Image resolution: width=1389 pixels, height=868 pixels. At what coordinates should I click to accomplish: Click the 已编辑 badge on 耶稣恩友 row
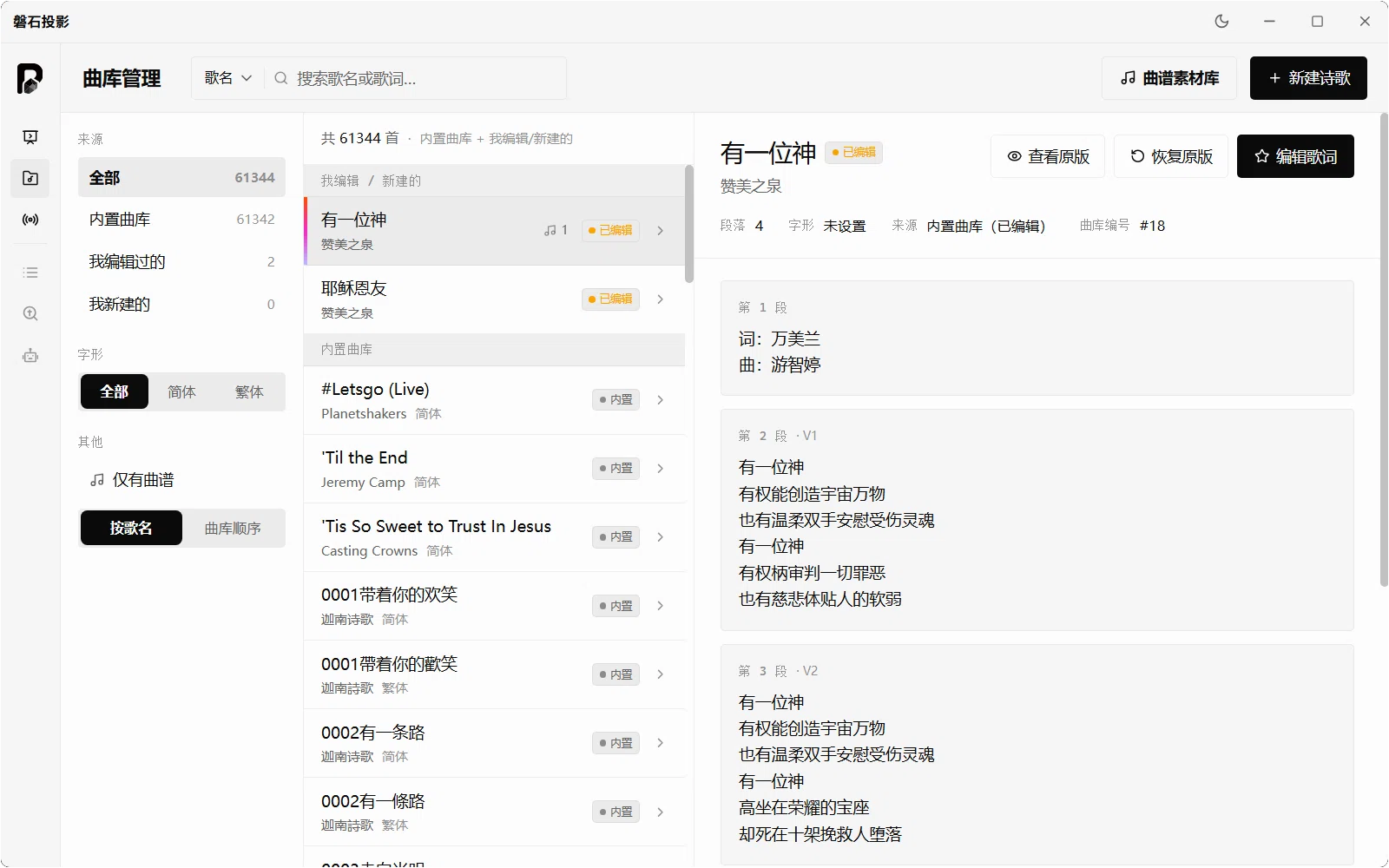click(x=610, y=299)
